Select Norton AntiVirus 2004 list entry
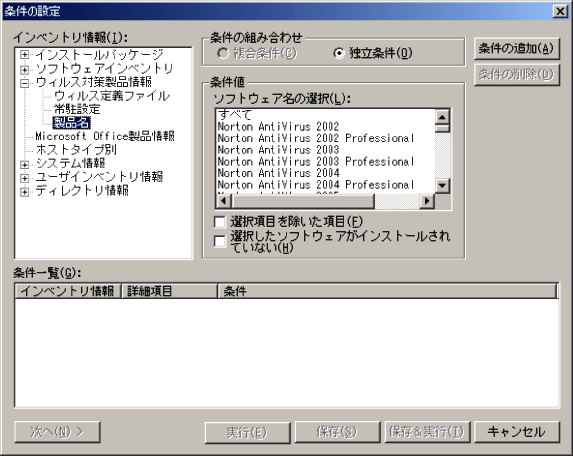 pyautogui.click(x=326, y=173)
